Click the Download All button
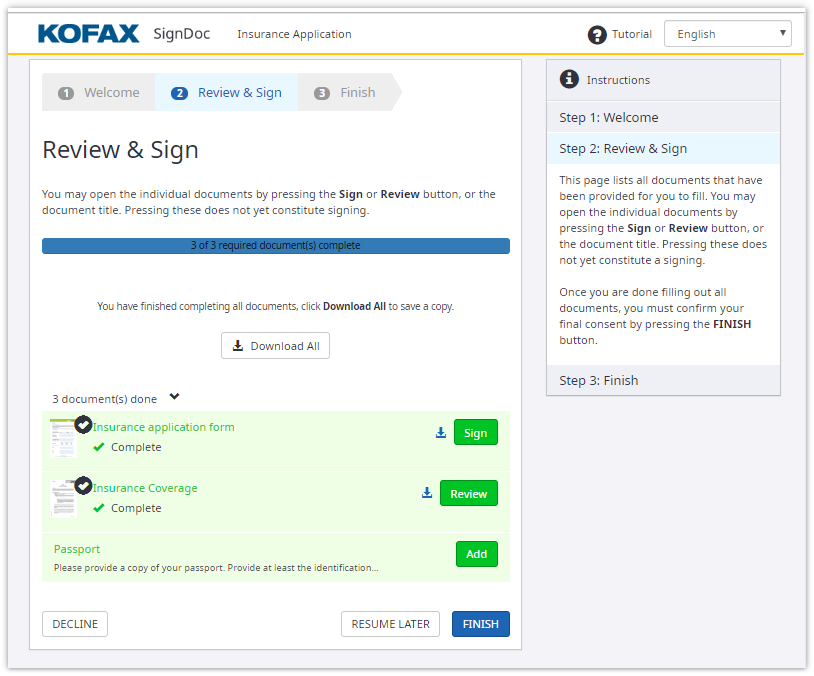Image resolution: width=814 pixels, height=676 pixels. point(275,346)
